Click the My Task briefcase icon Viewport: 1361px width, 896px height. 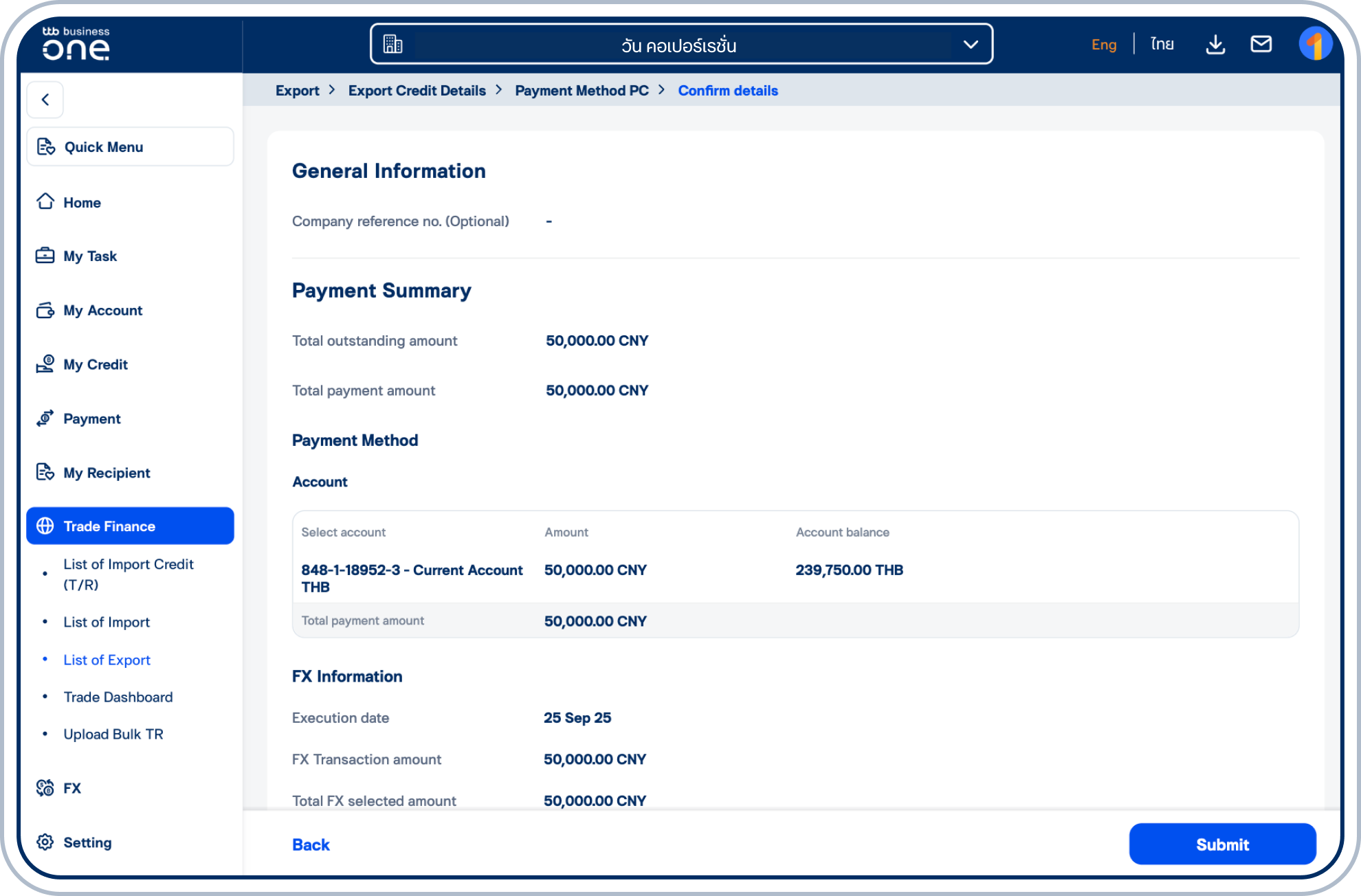pos(45,256)
